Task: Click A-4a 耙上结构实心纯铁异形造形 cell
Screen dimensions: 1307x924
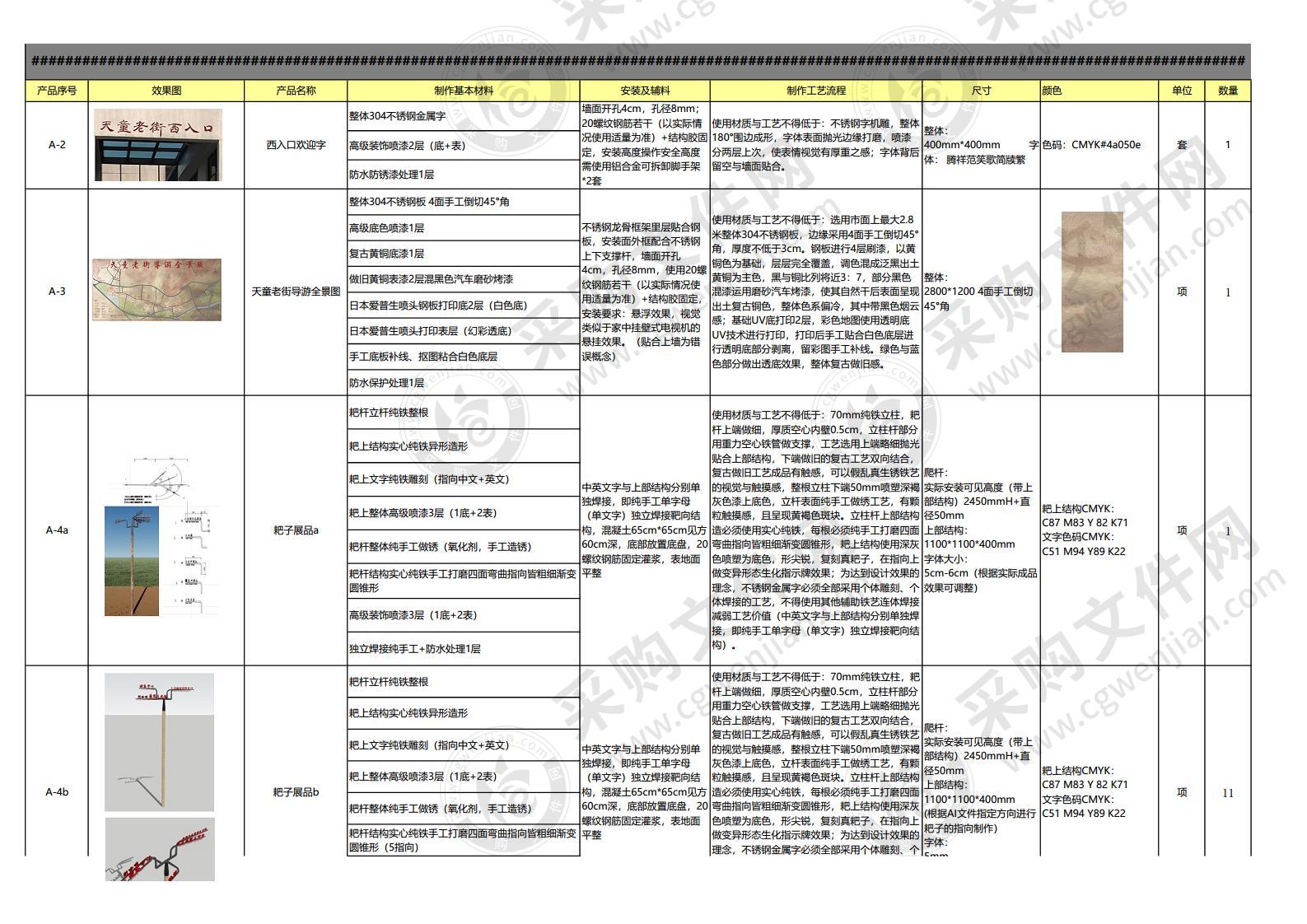Action: coord(464,446)
